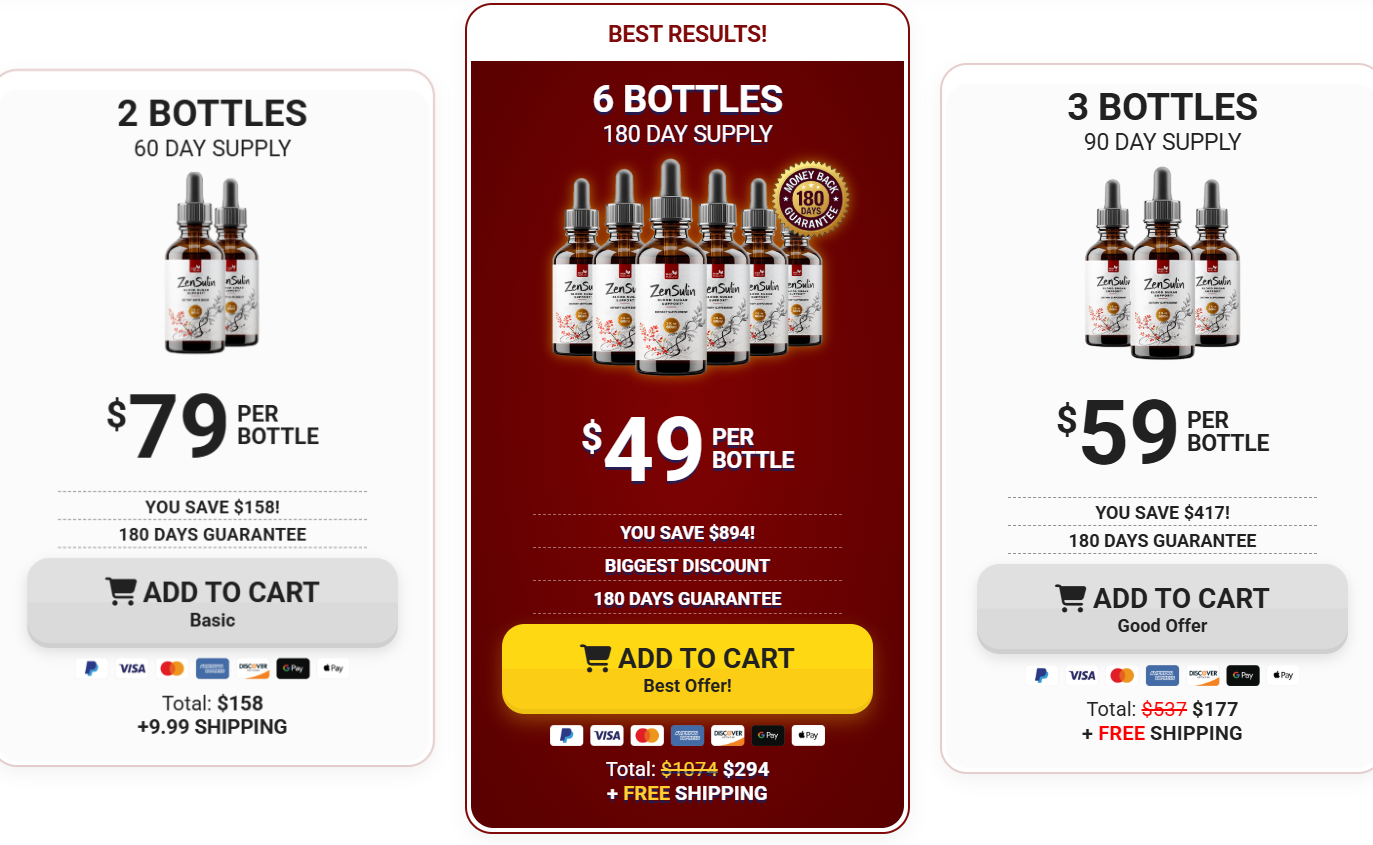
Task: Click Google Pay icon under the 2 Bottles offer
Action: tap(293, 668)
